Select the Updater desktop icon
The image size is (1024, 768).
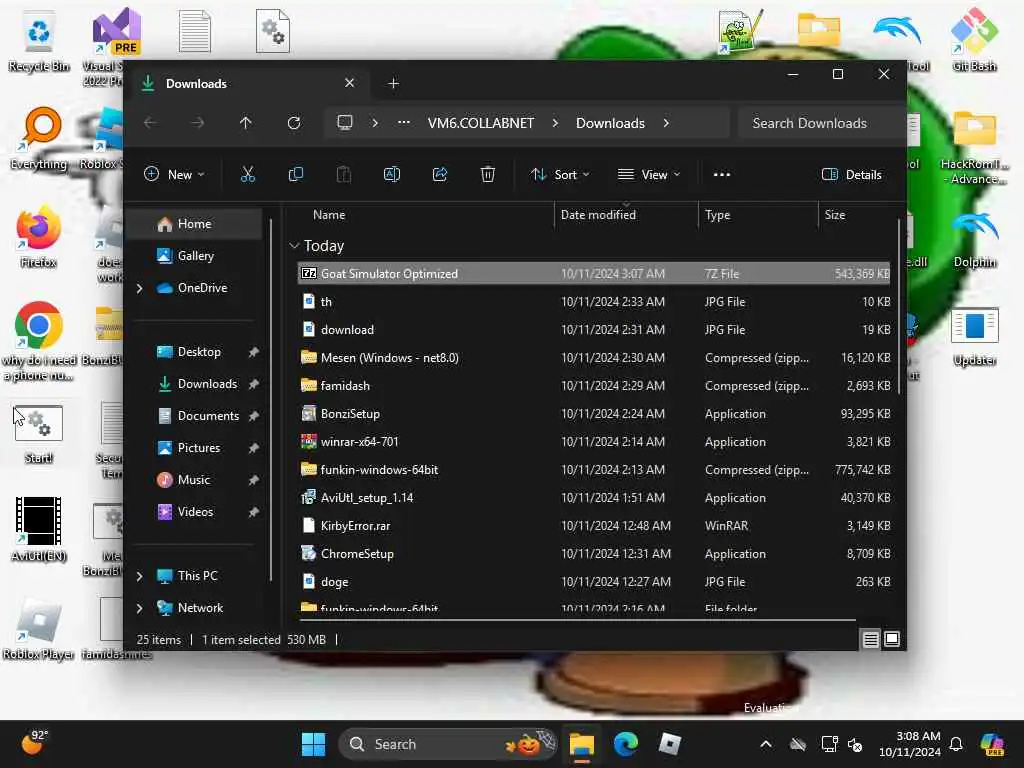[974, 336]
